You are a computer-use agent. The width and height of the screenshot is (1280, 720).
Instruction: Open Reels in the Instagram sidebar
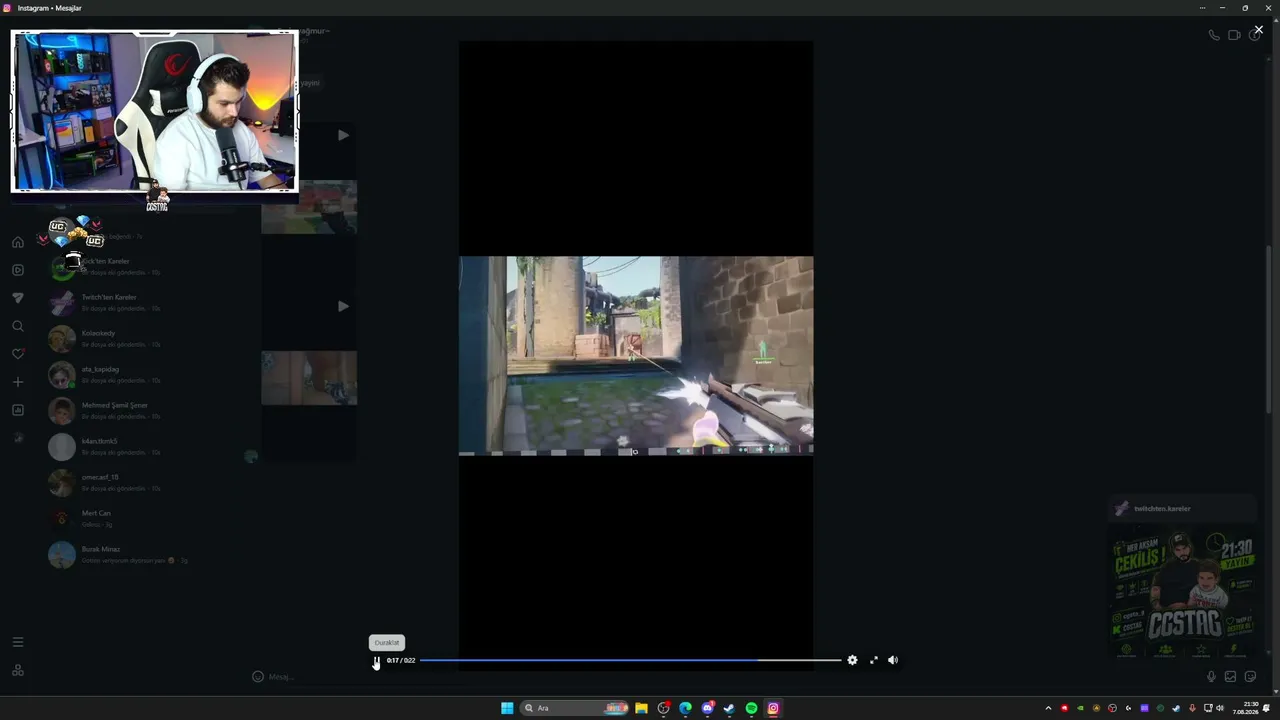pyautogui.click(x=18, y=270)
